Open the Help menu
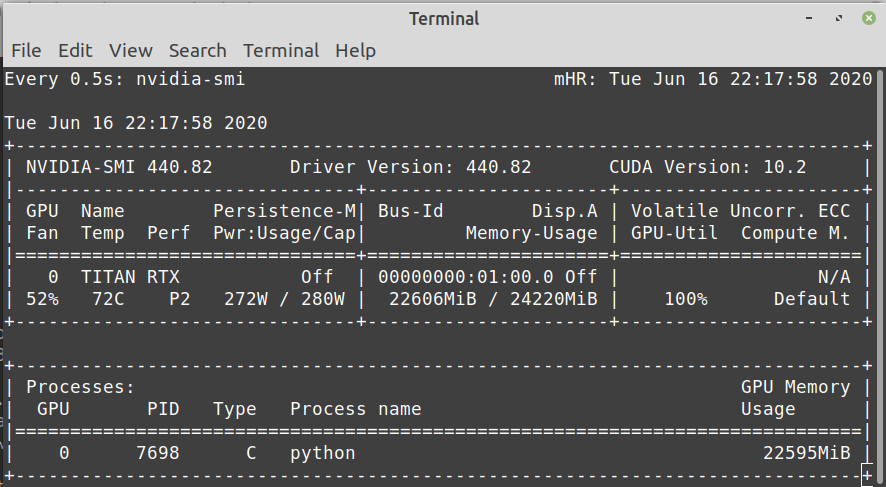Viewport: 886px width, 487px height. click(355, 51)
